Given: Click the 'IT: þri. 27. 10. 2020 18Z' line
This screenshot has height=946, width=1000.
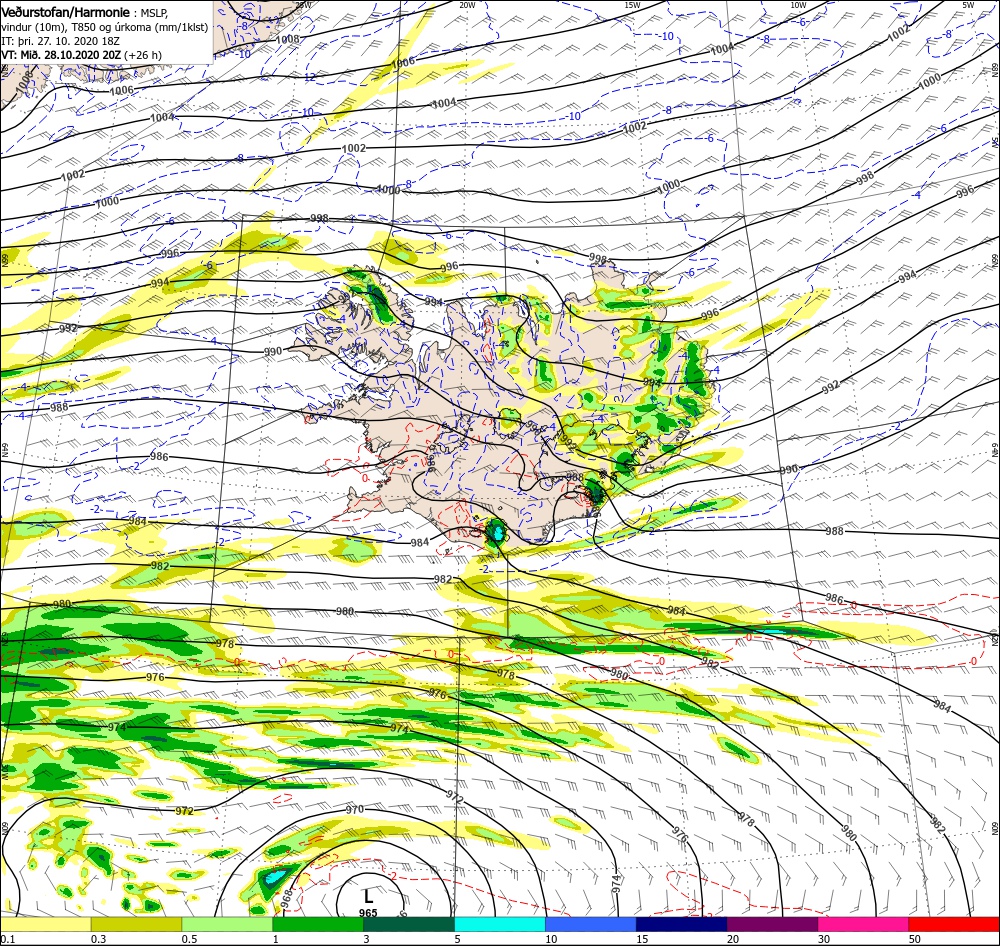Looking at the screenshot, I should (61, 41).
